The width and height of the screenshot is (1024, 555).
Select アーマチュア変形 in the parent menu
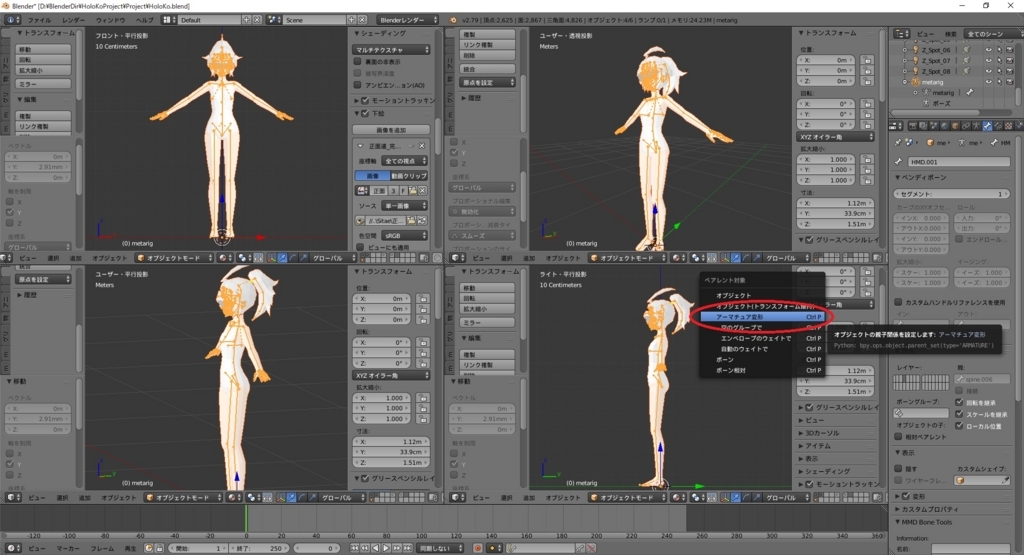(761, 317)
